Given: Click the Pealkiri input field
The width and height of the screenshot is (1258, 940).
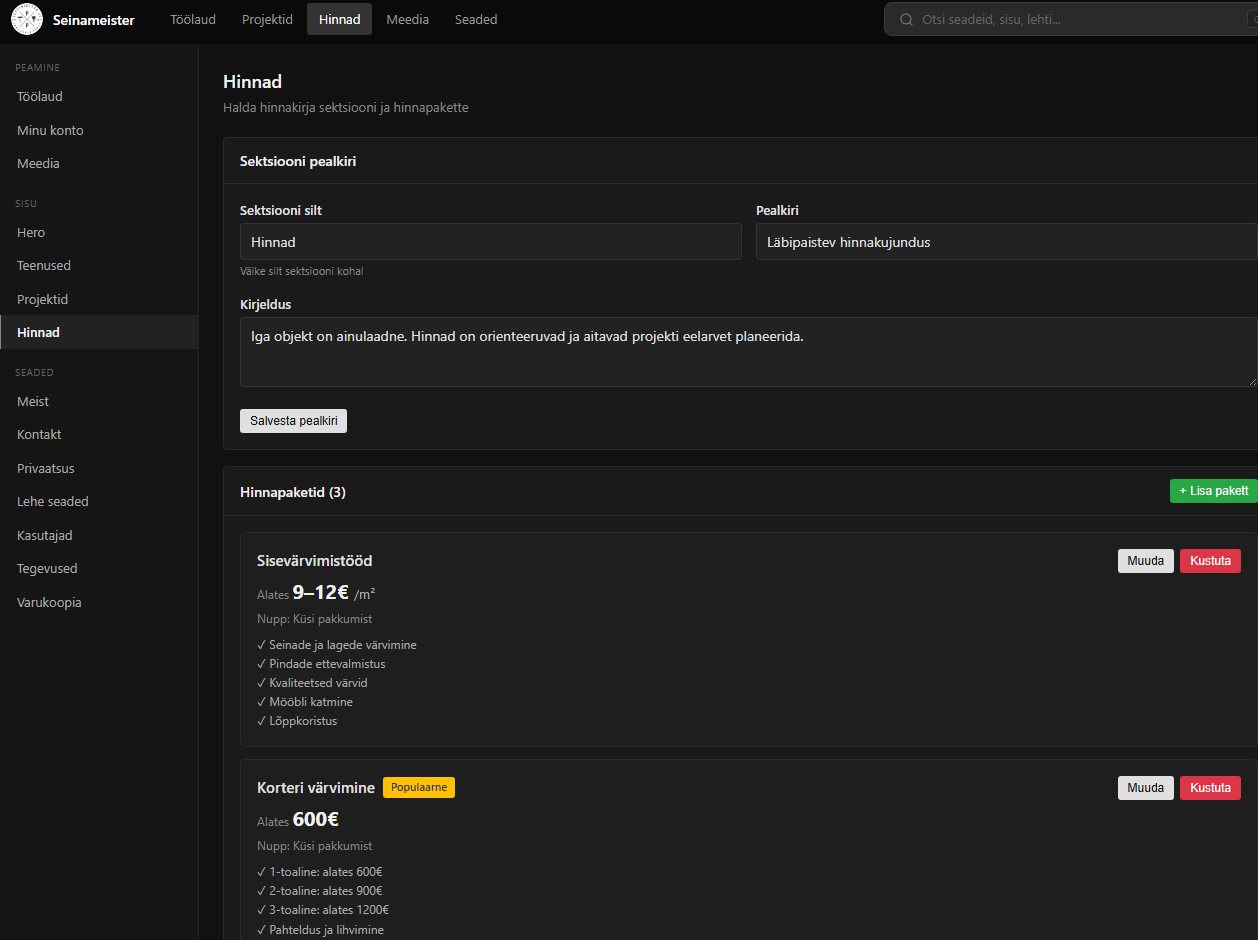Looking at the screenshot, I should point(1005,242).
